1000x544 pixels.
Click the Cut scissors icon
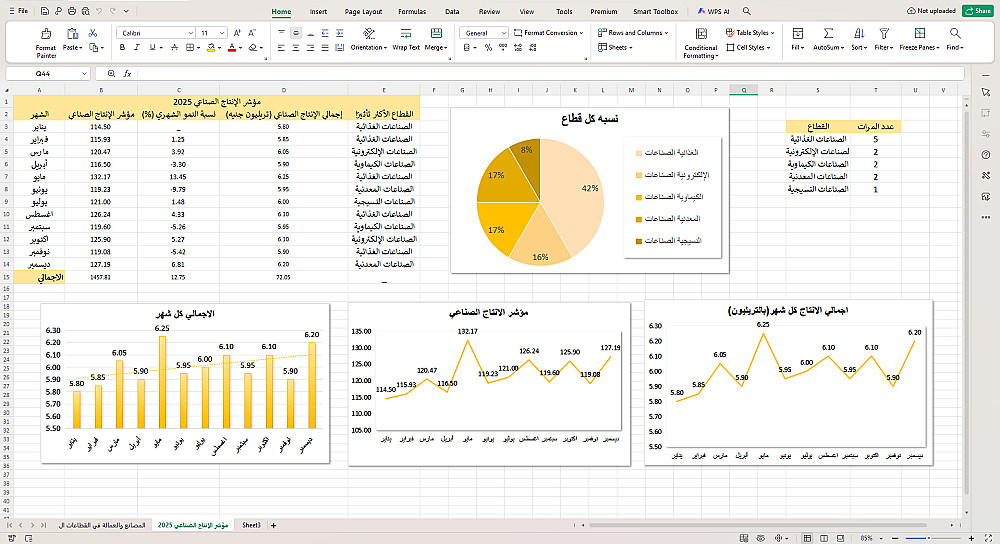pos(93,32)
